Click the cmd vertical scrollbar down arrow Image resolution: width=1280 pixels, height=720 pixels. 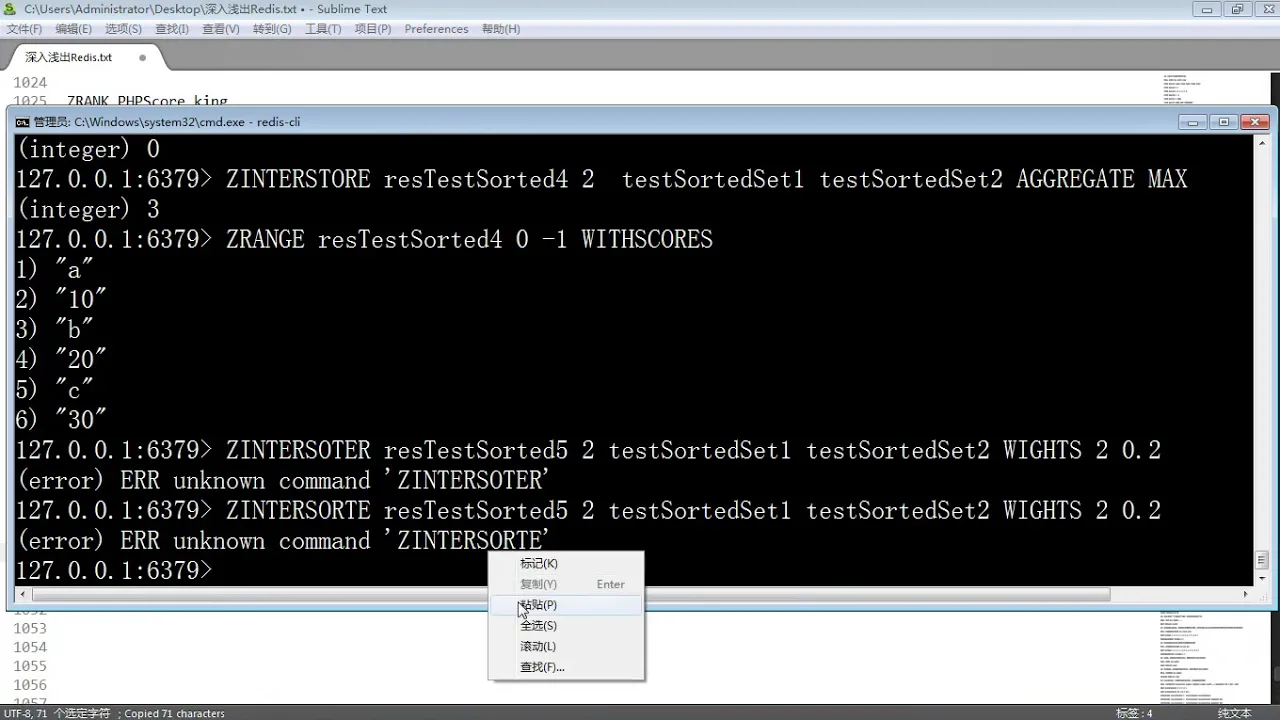[x=1262, y=578]
